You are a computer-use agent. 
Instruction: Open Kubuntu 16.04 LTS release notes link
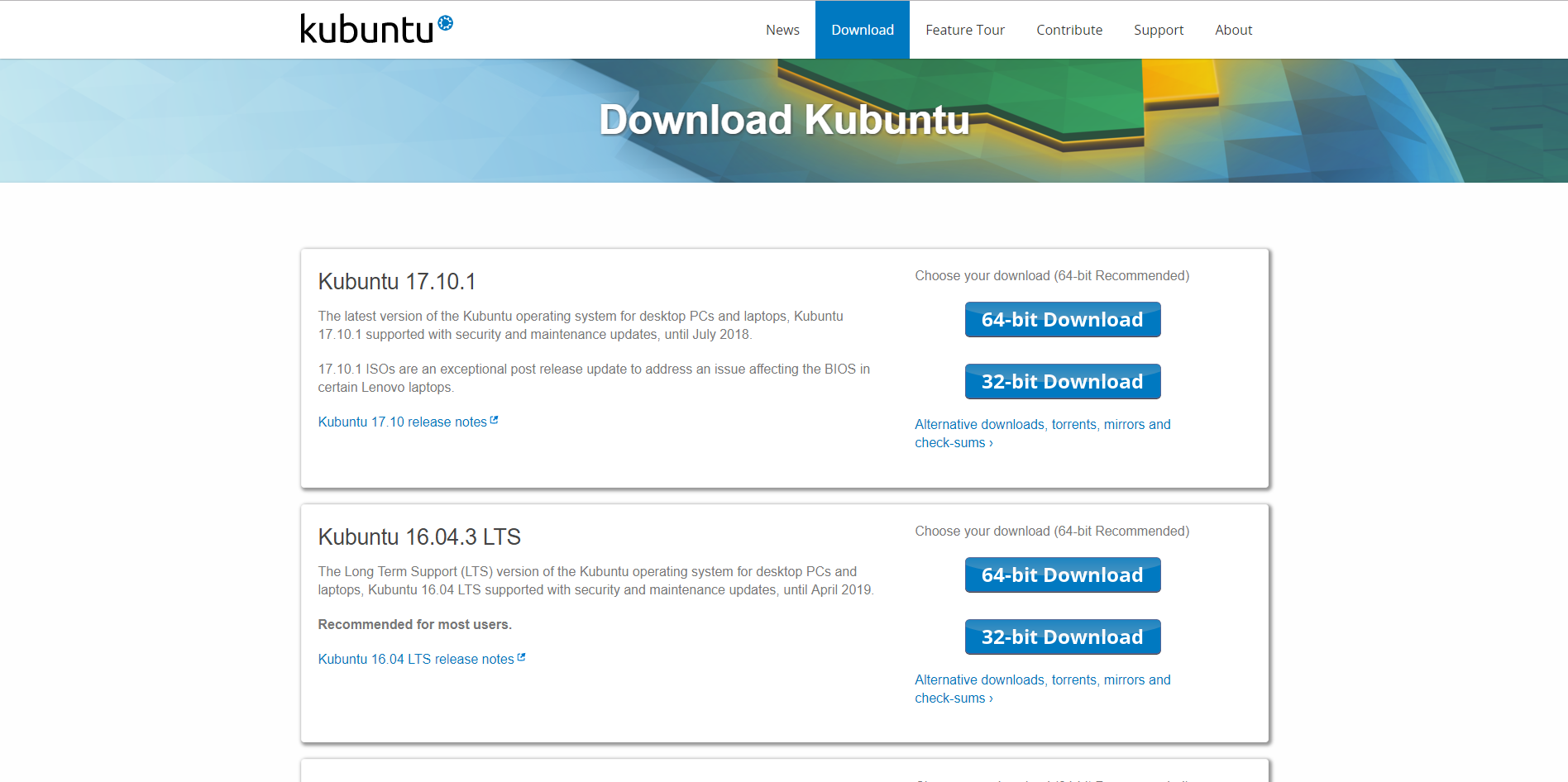(x=416, y=659)
